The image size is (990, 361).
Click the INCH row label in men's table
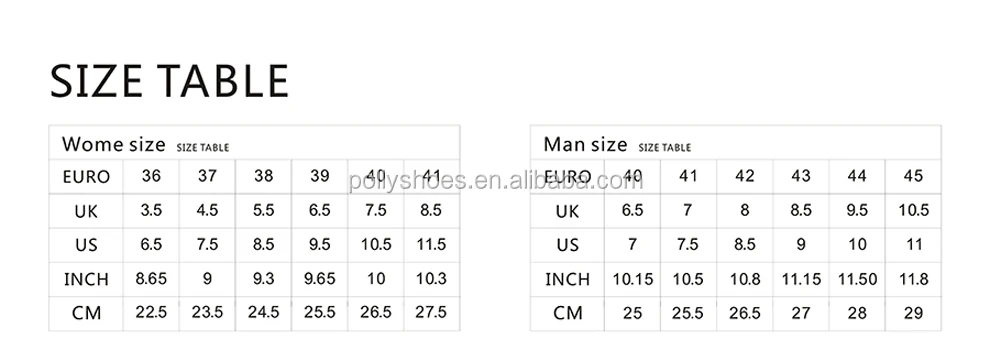[x=567, y=279]
